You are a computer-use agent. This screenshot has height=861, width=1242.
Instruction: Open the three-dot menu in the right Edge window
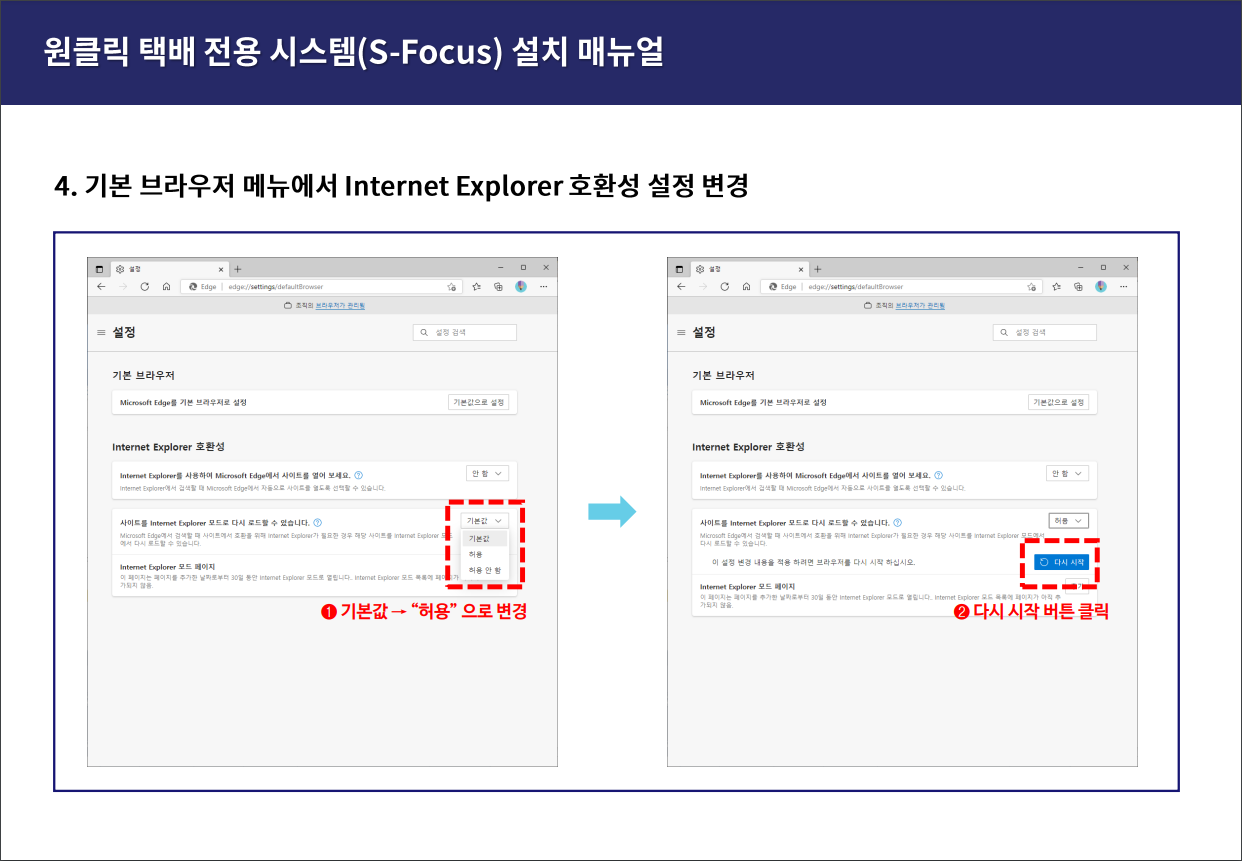click(x=1124, y=286)
